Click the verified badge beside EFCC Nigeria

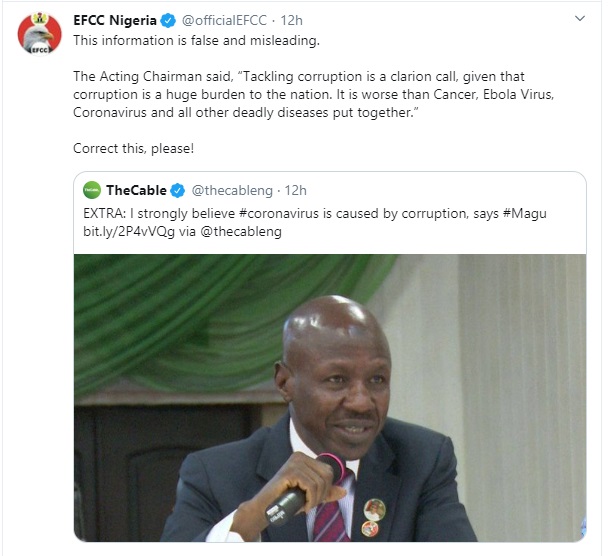169,21
